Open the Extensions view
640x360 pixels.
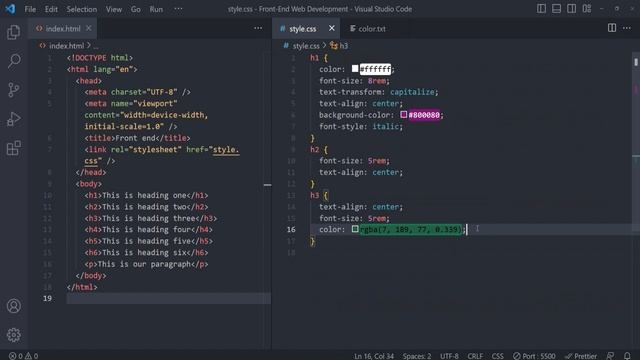13,148
